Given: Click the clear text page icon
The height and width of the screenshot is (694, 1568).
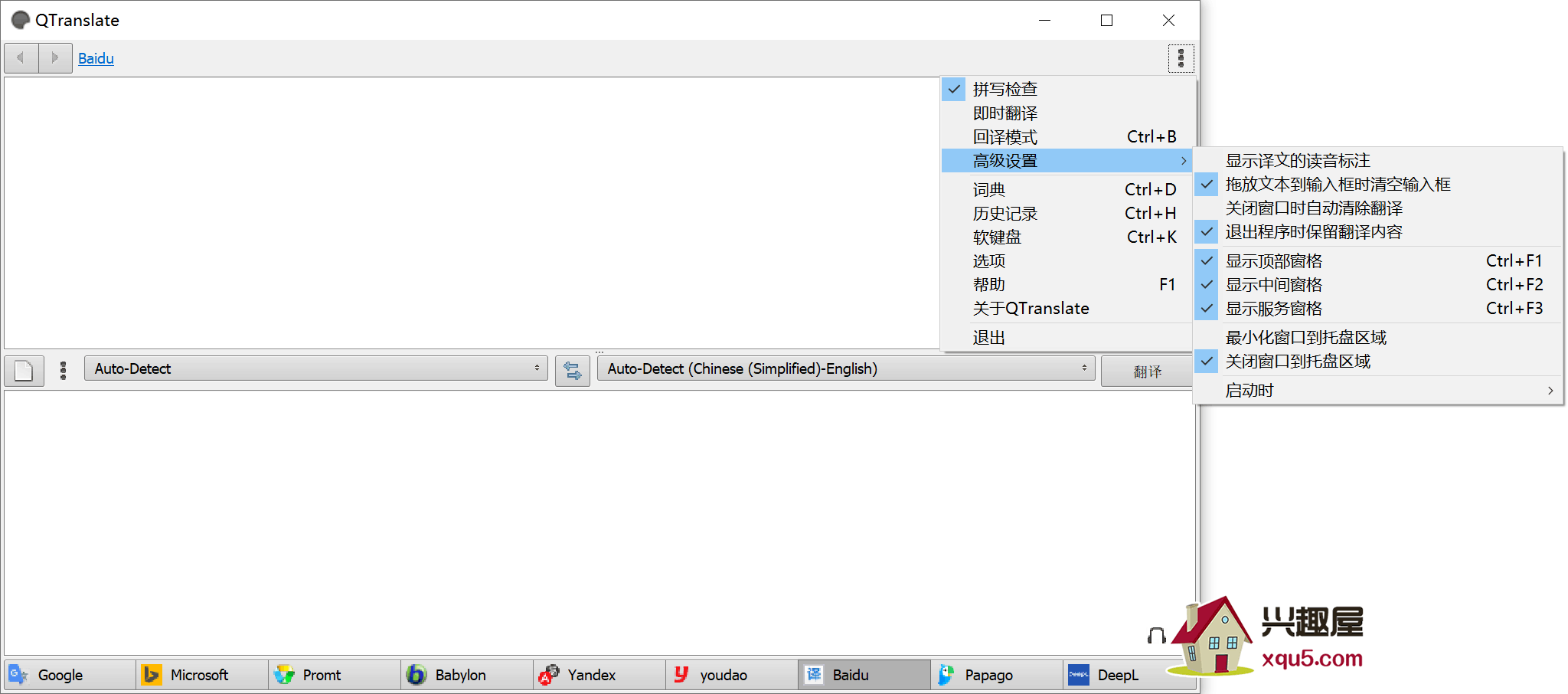Looking at the screenshot, I should [24, 371].
